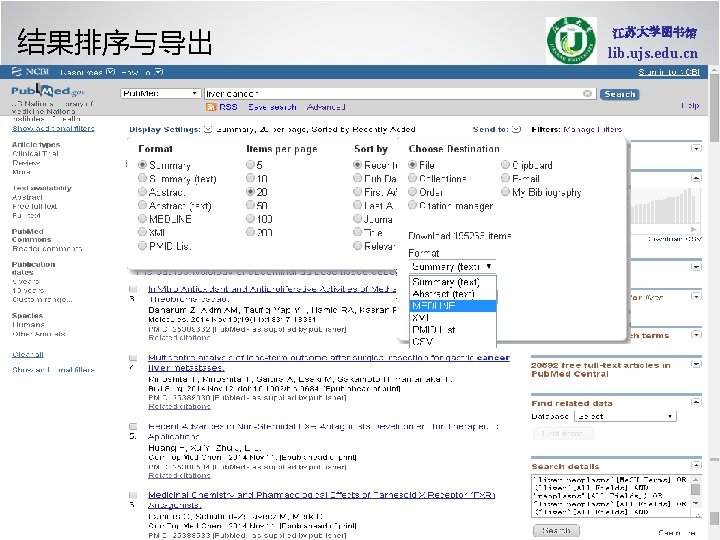Select MEDLINE format radio button
Image resolution: width=720 pixels, height=540 pixels.
[142, 219]
